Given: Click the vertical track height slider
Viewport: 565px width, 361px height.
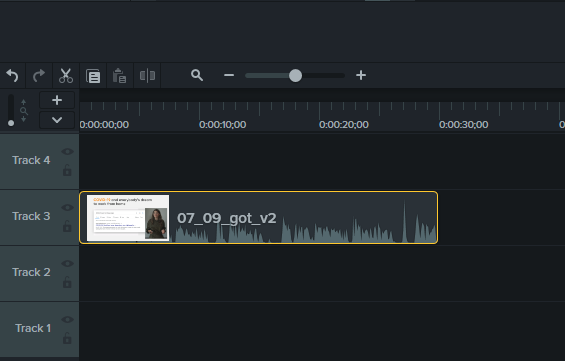Looking at the screenshot, I should 11,110.
